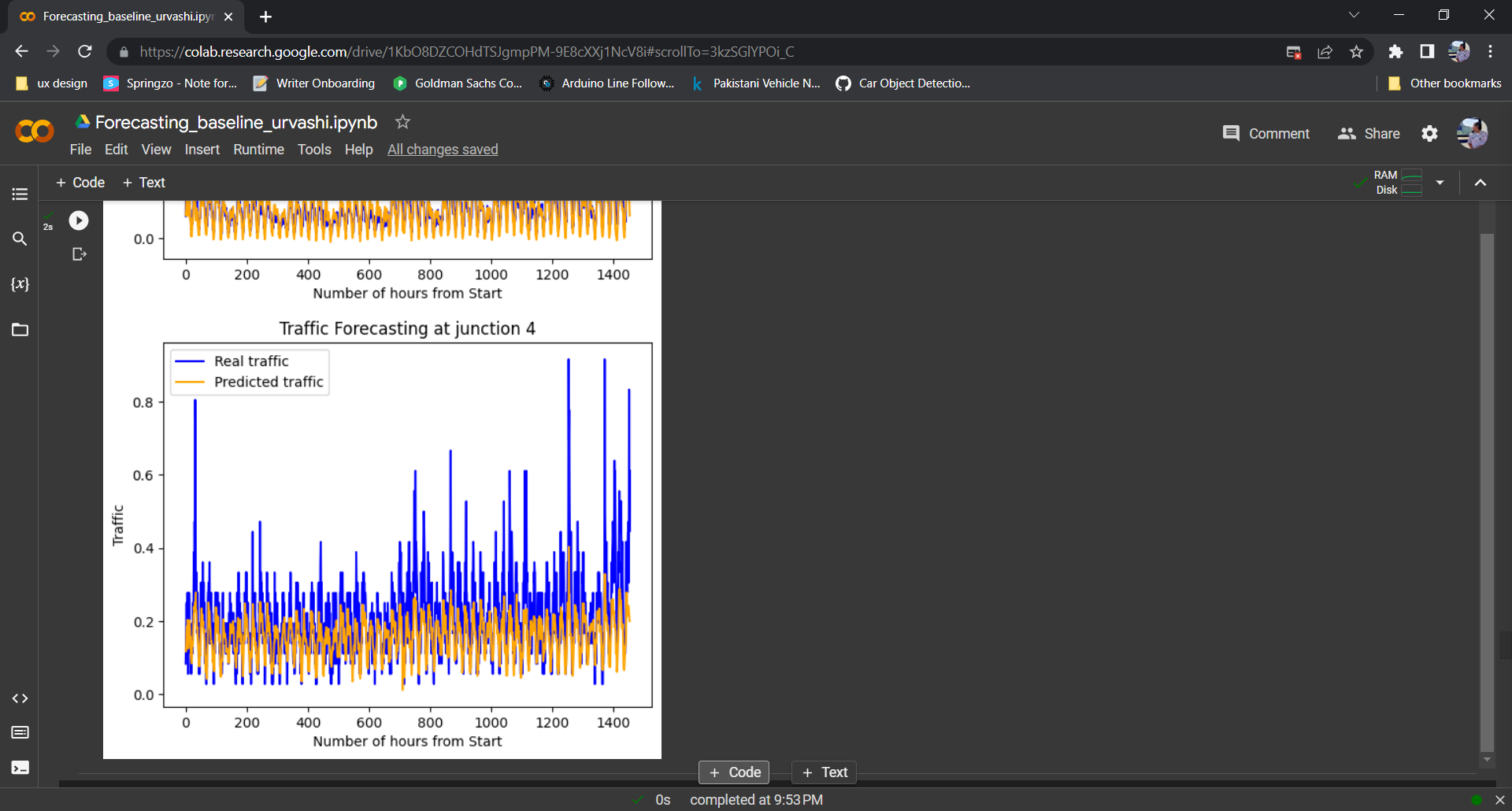The width and height of the screenshot is (1512, 811).
Task: Bookmark this page with the star icon
Action: [x=1356, y=52]
